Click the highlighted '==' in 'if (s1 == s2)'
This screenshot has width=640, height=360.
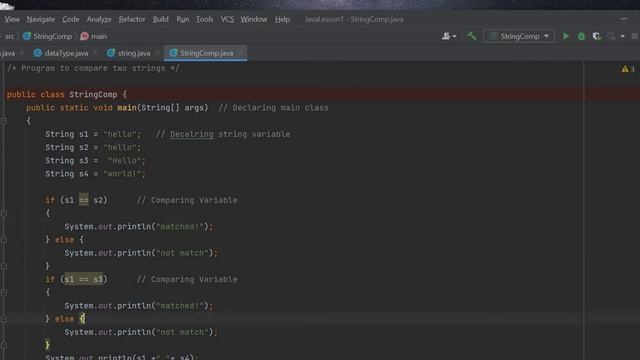pos(83,200)
